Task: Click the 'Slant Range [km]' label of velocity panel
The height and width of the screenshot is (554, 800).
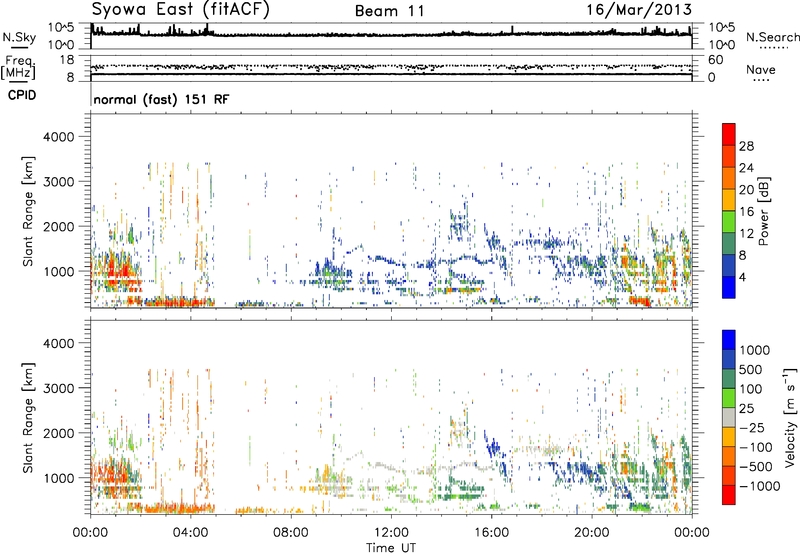Action: click(x=28, y=417)
